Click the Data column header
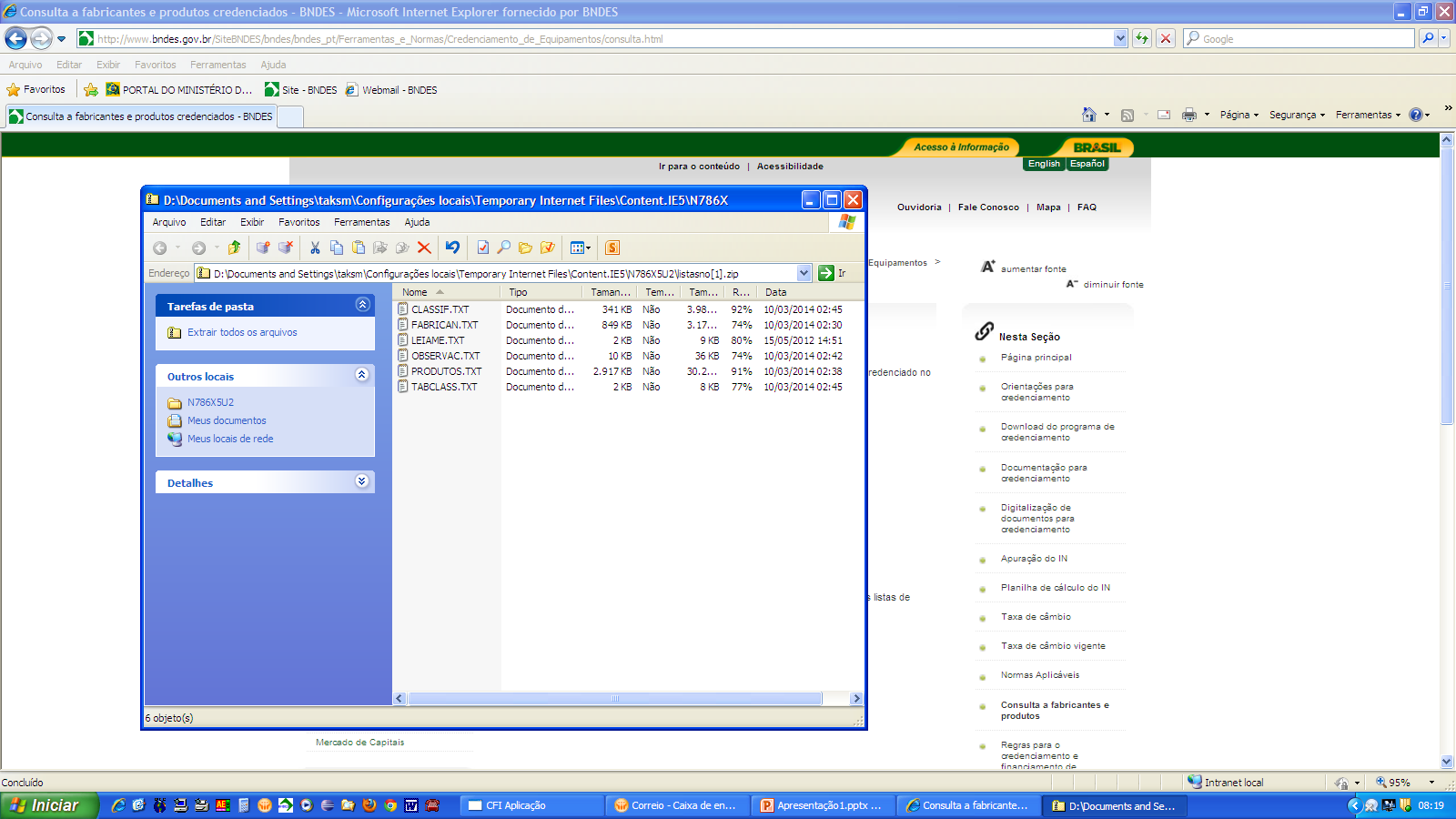1456x819 pixels. [x=810, y=292]
